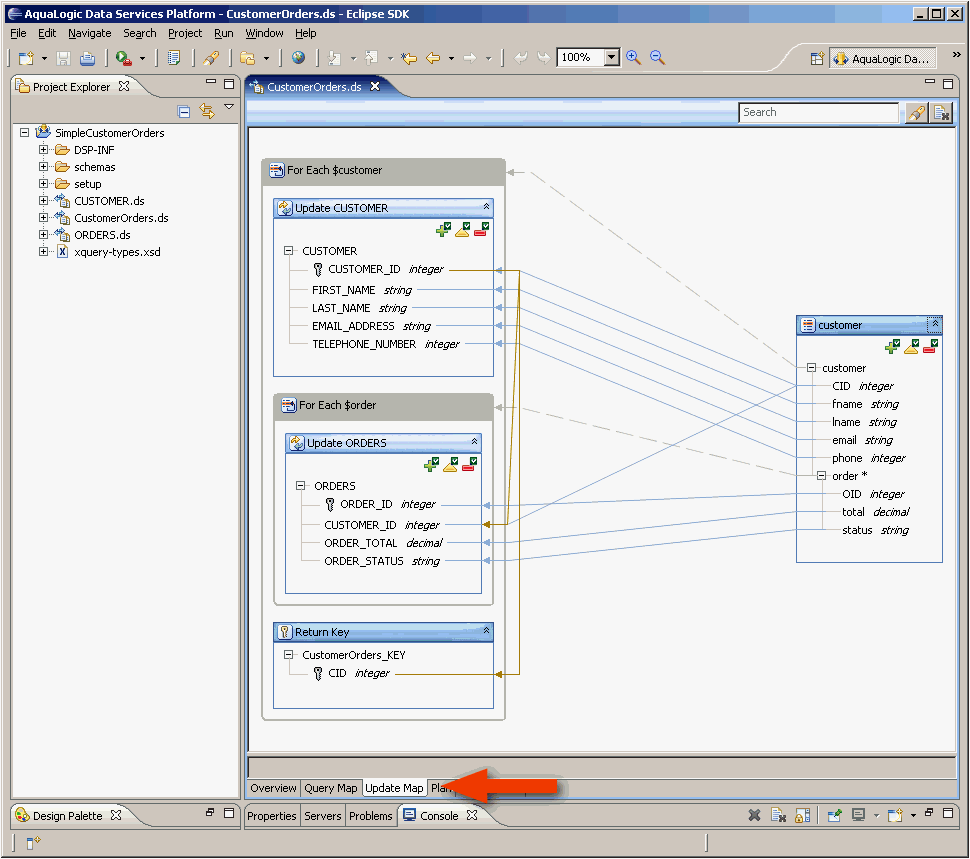Click the Forward navigation arrow
Screen dimensions: 970x859
(x=470, y=58)
